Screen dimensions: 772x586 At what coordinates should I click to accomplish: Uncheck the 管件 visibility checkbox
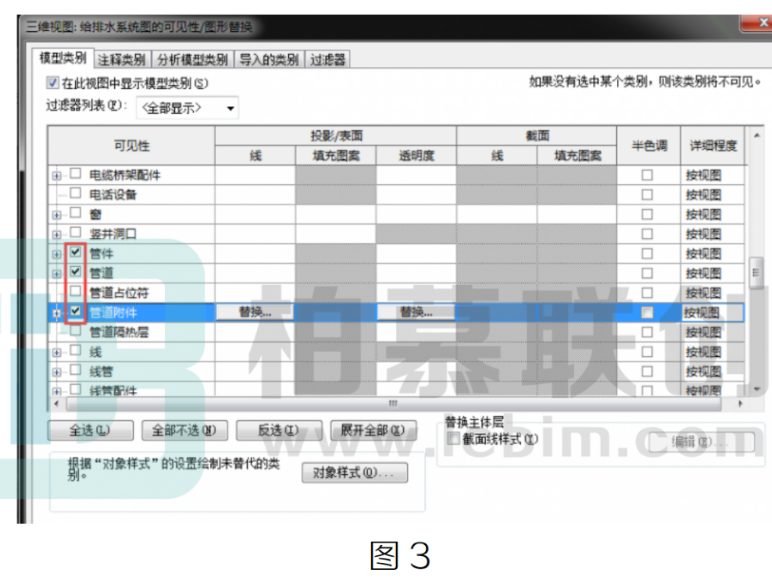tap(75, 252)
